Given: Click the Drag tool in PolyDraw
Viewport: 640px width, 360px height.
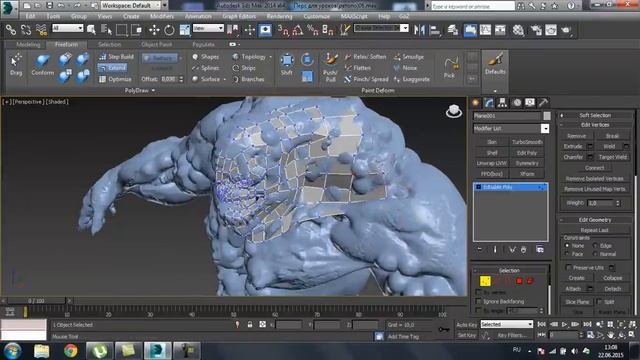Looking at the screenshot, I should click(16, 64).
